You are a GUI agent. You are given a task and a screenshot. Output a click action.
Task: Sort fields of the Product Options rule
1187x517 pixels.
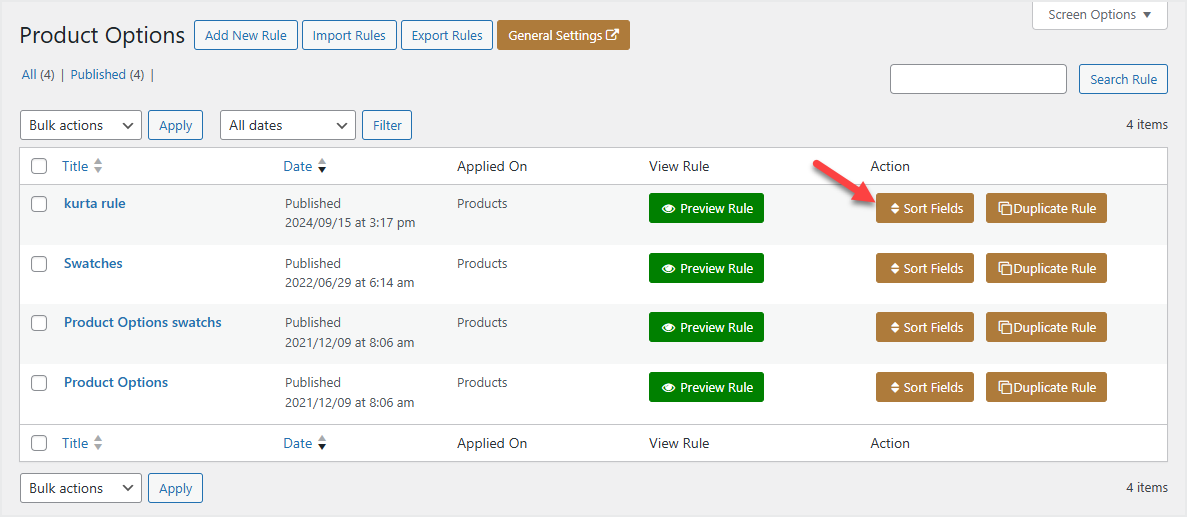click(x=924, y=388)
